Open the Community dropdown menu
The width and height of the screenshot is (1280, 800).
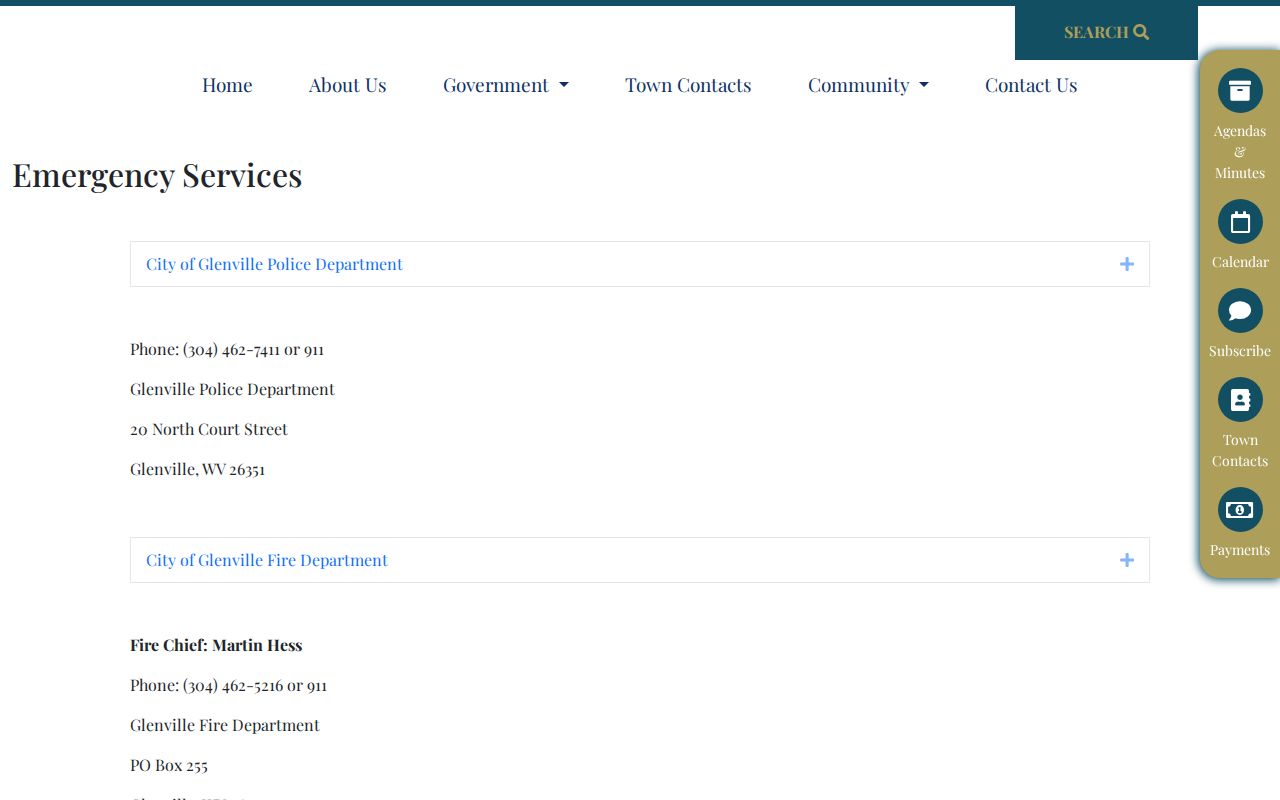pos(868,85)
